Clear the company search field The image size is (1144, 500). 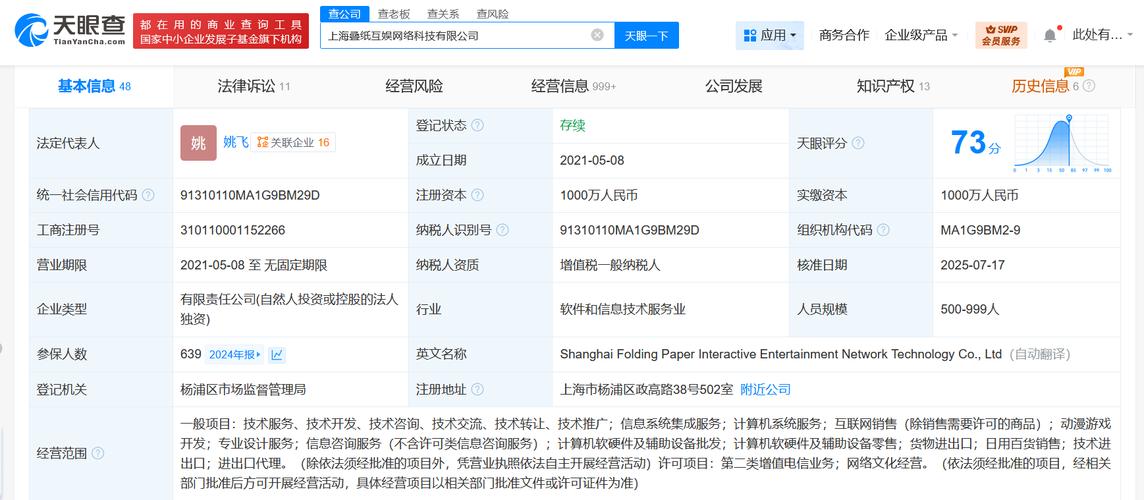[x=597, y=34]
